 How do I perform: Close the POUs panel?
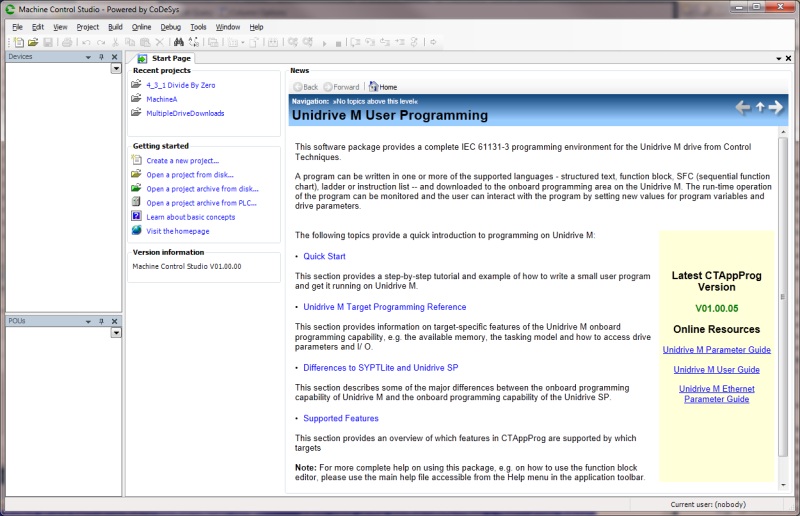click(x=114, y=322)
